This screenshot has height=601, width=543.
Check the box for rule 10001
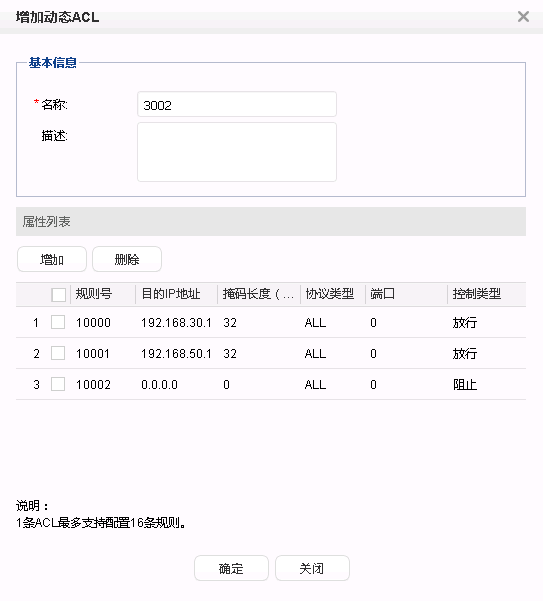pos(58,353)
